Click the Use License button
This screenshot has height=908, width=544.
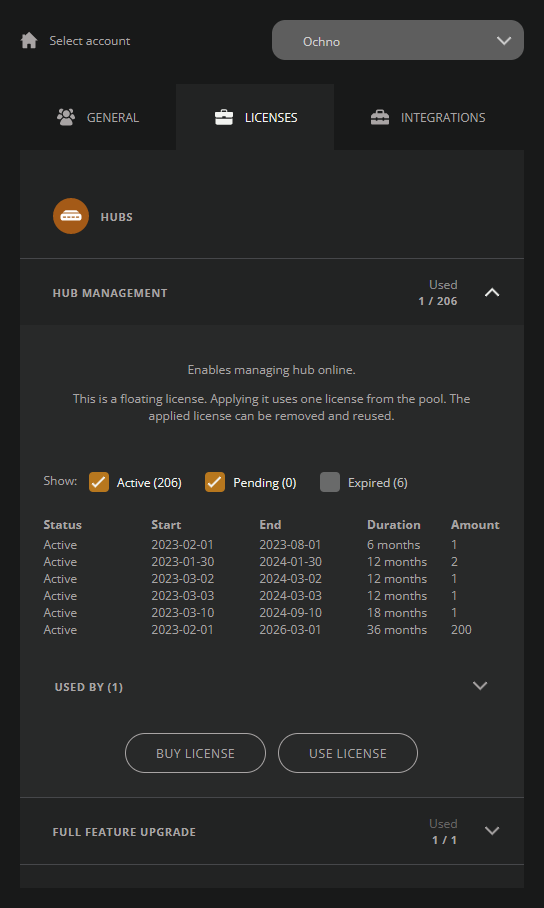point(348,753)
